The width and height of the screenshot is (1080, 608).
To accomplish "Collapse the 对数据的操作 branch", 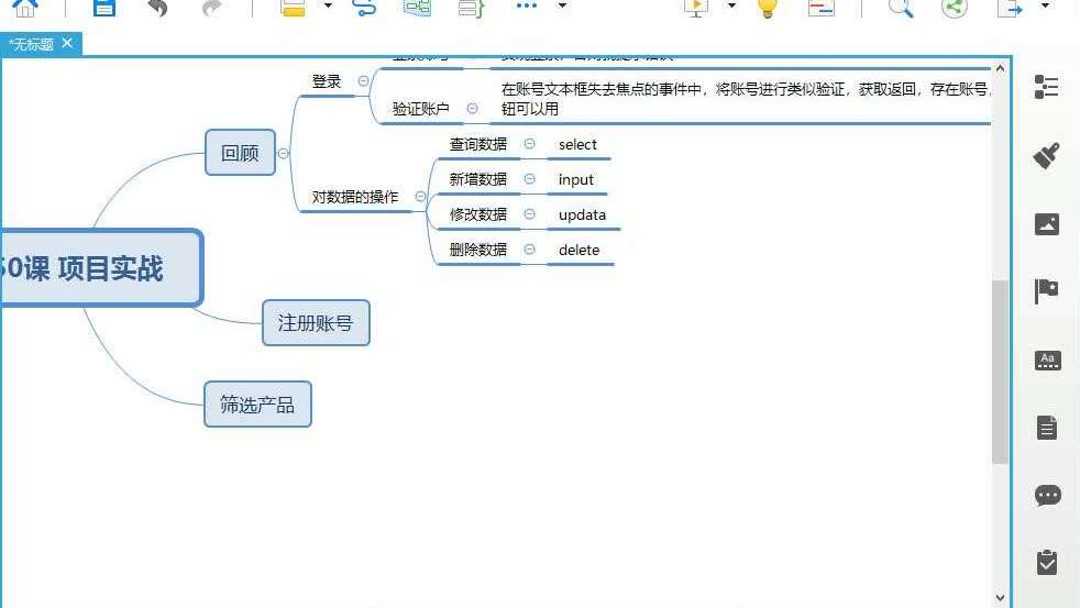I will (420, 197).
